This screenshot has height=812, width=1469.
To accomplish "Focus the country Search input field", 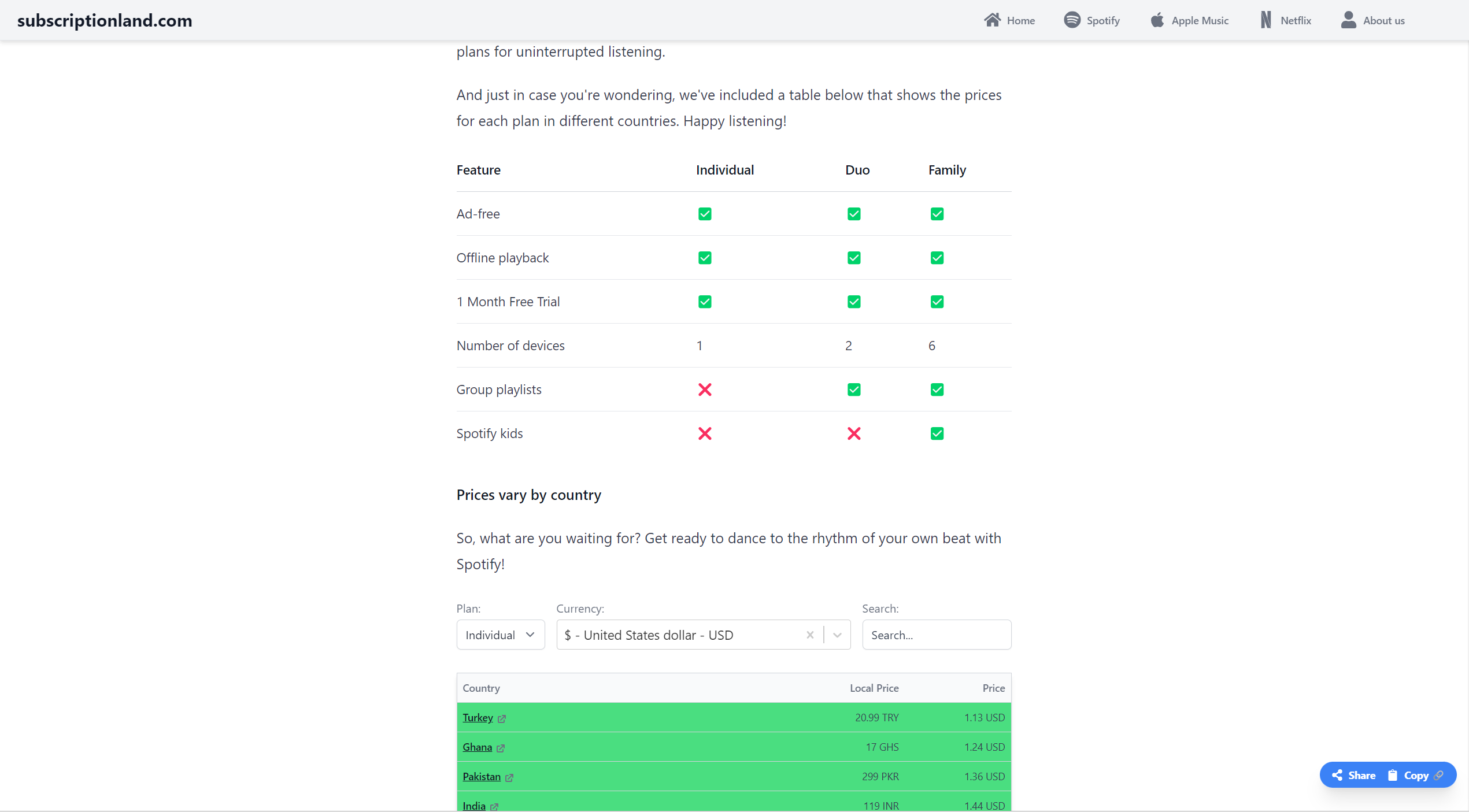I will coord(937,635).
